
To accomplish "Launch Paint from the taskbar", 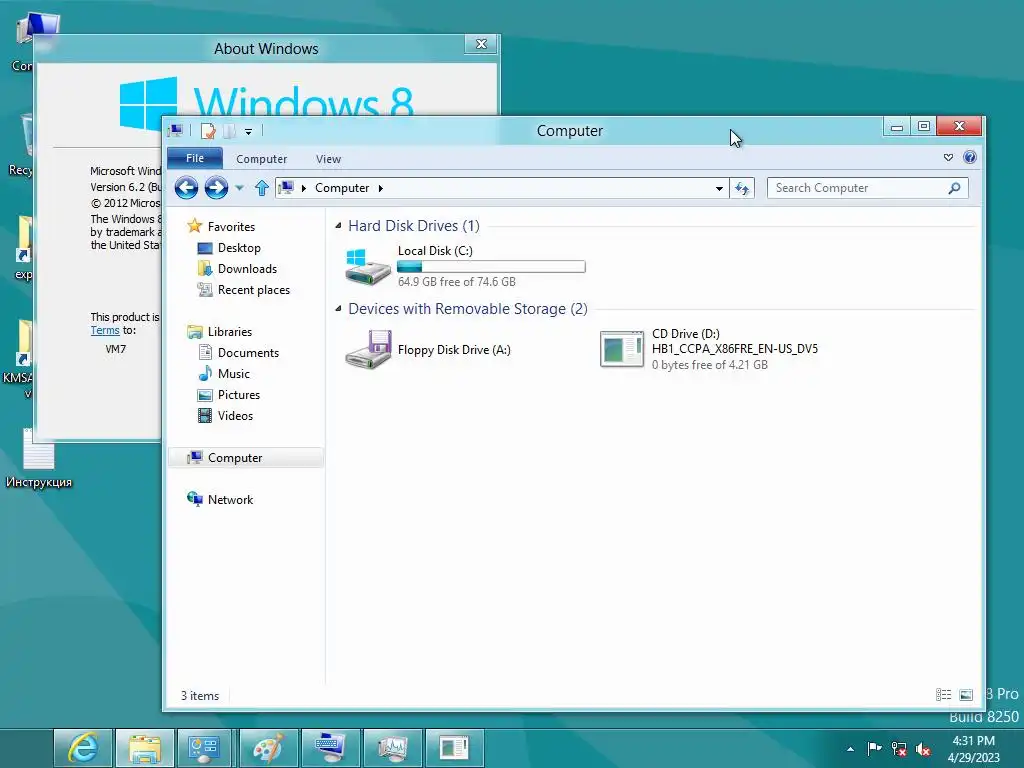I will tap(268, 748).
